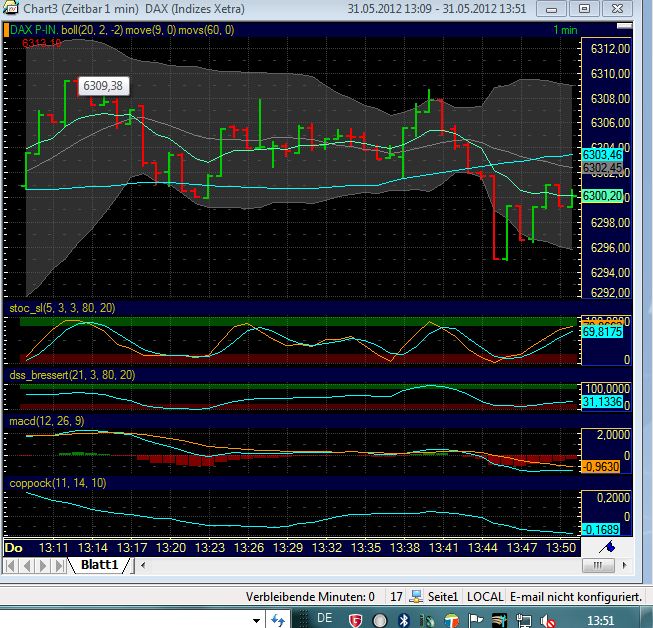Screen dimensions: 653x628
Task: Open the Bluetooth tray icon
Action: point(403,620)
